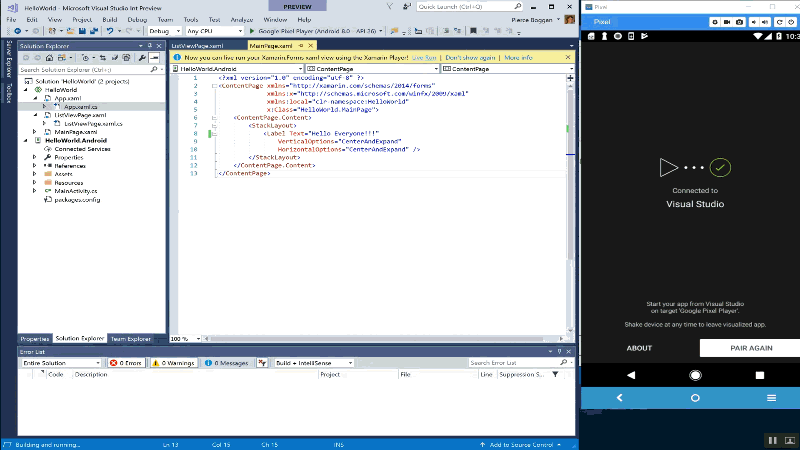Screen dimensions: 800x450
Task: Open the Analyze menu
Action: (x=241, y=19)
